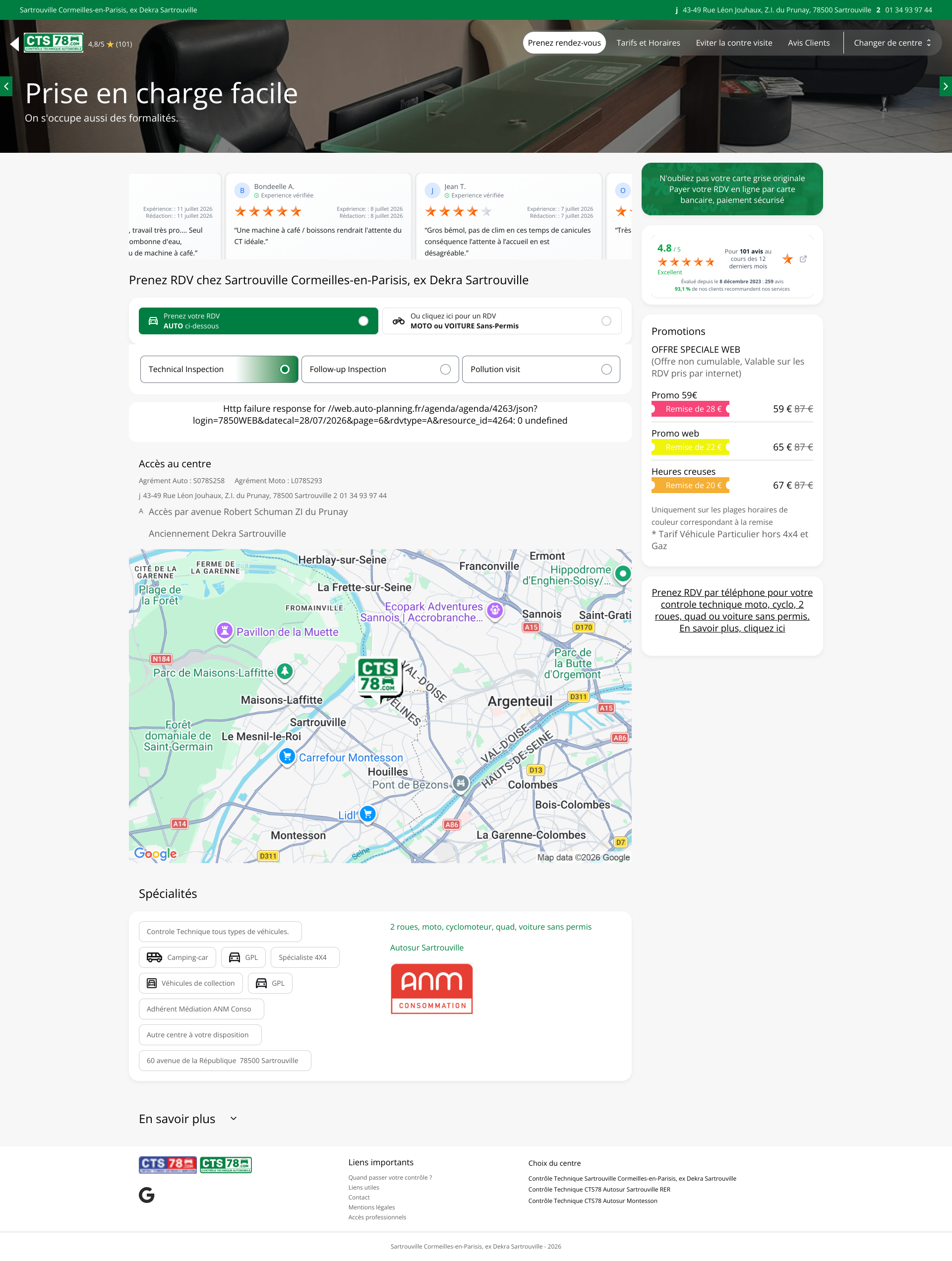The width and height of the screenshot is (952, 1261).
Task: Click Pavillon de la Muette map pin
Action: point(225,630)
